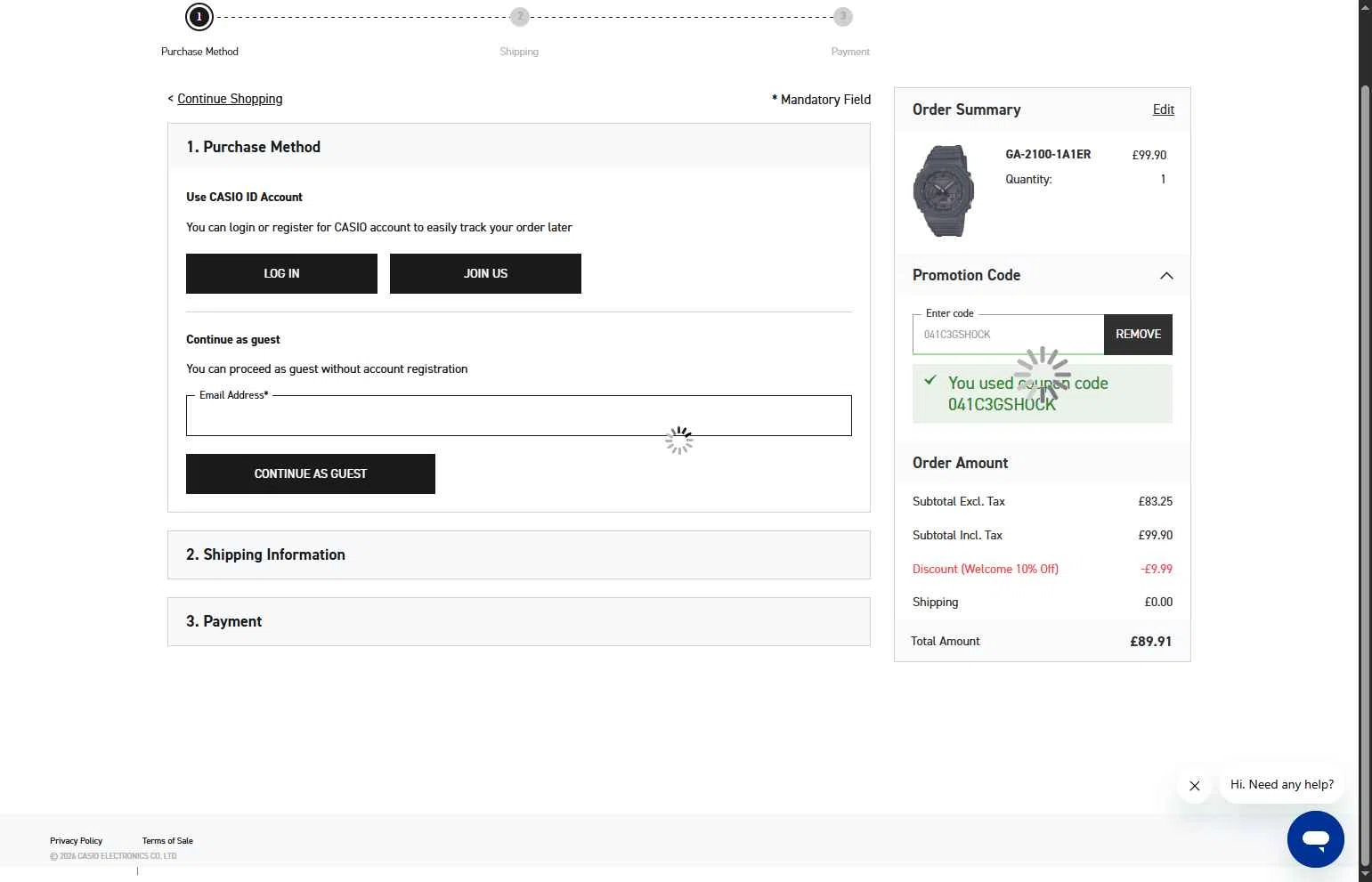Click the Mandatory Field note

821,100
